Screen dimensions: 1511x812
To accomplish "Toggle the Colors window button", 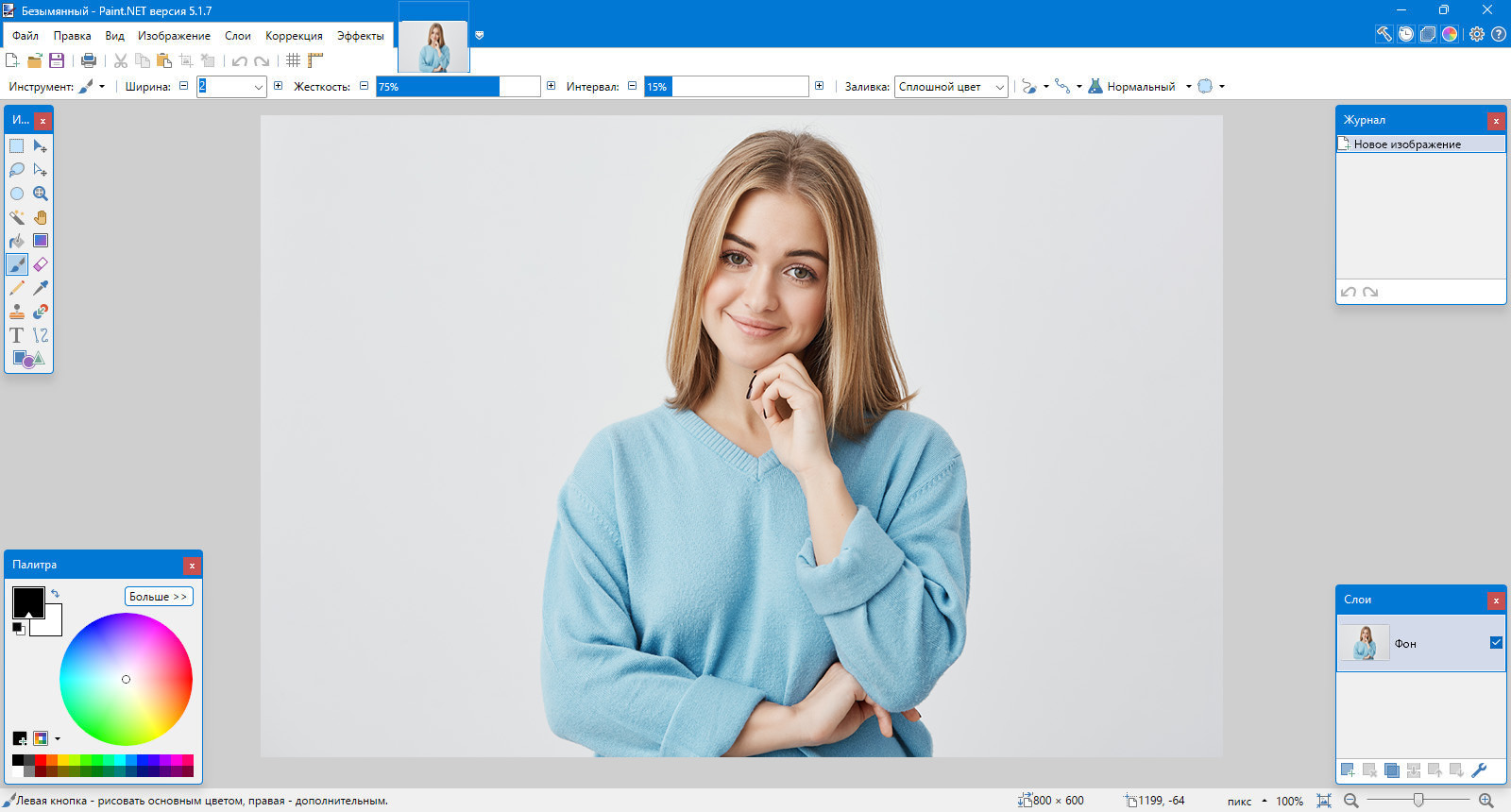I will pyautogui.click(x=1450, y=34).
